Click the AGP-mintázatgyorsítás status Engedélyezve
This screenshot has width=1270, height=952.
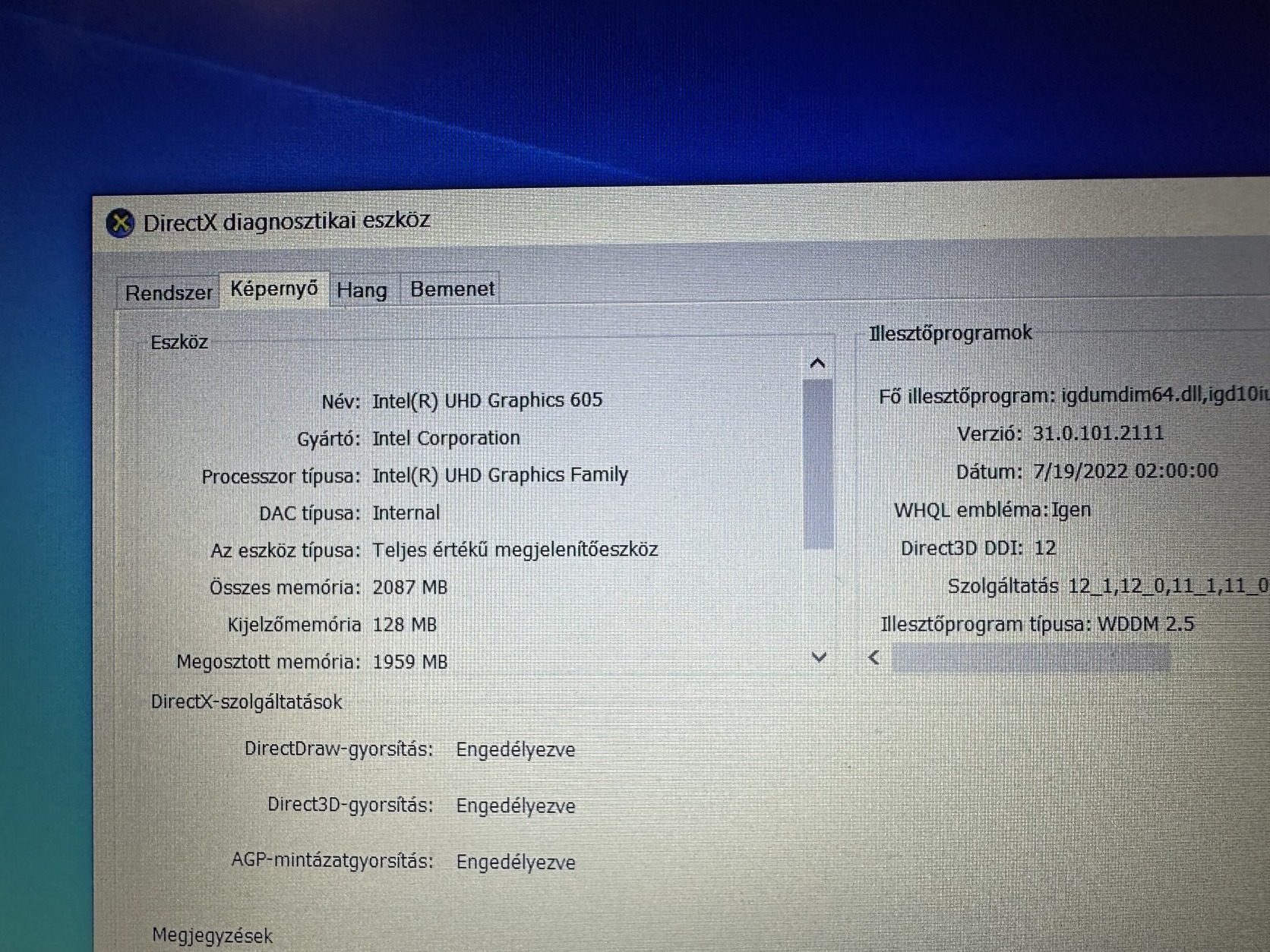515,862
